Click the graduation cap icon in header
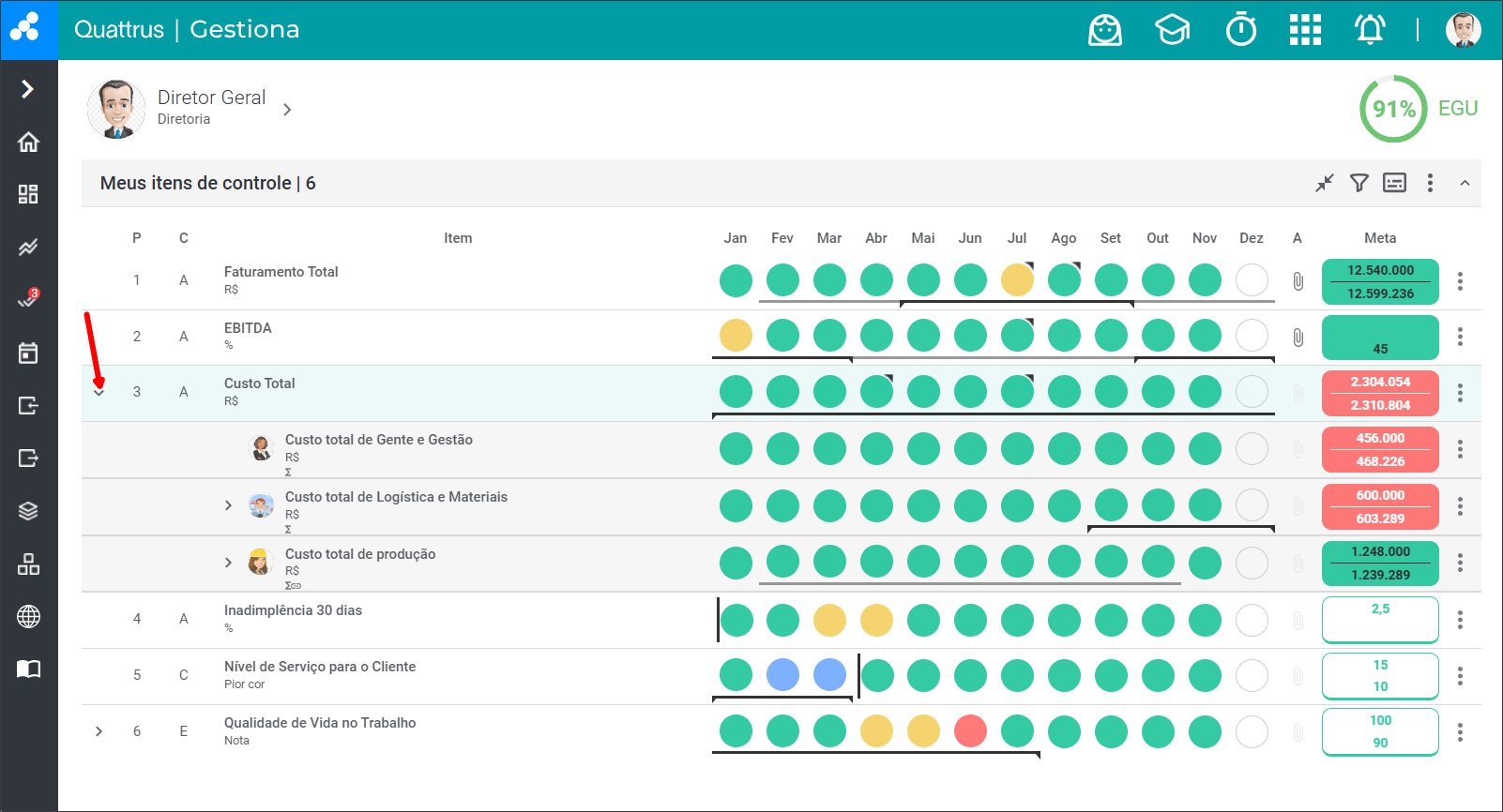Image resolution: width=1503 pixels, height=812 pixels. (1172, 30)
